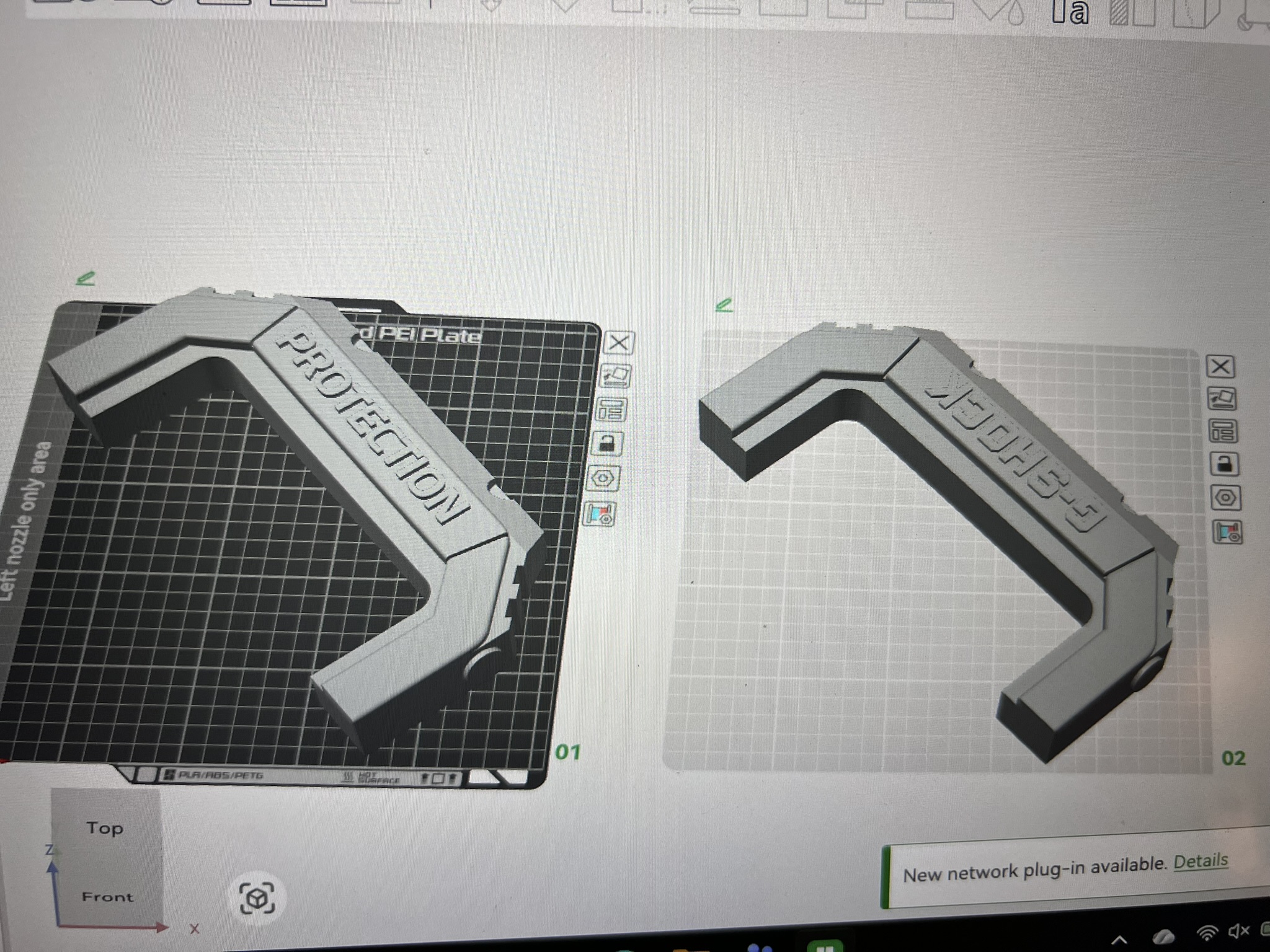Select the text shape tool in toolbar
The height and width of the screenshot is (952, 1270).
pos(1070,12)
